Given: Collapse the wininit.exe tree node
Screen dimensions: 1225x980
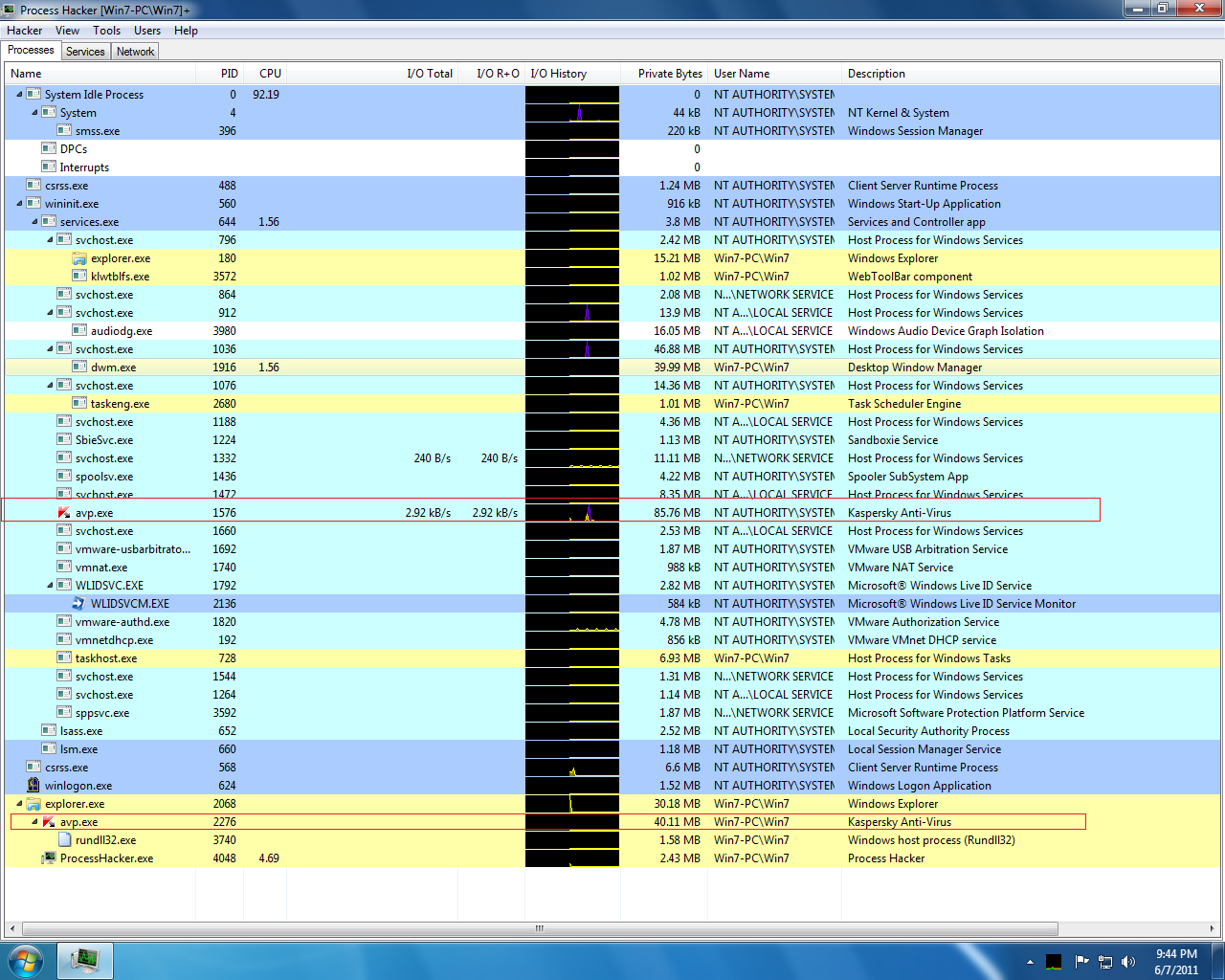Looking at the screenshot, I should pyautogui.click(x=19, y=204).
